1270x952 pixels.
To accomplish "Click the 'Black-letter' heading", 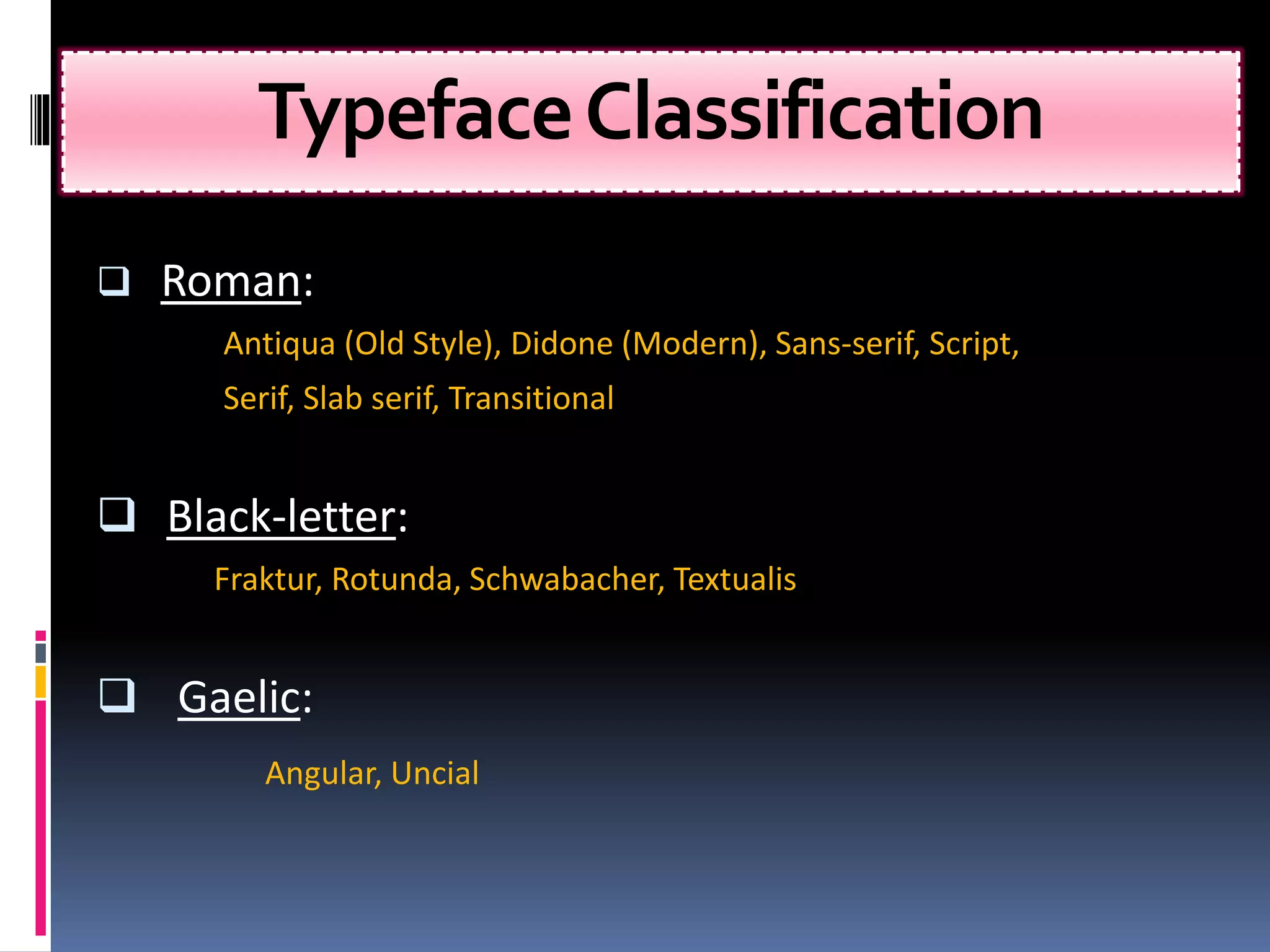I will tap(282, 517).
